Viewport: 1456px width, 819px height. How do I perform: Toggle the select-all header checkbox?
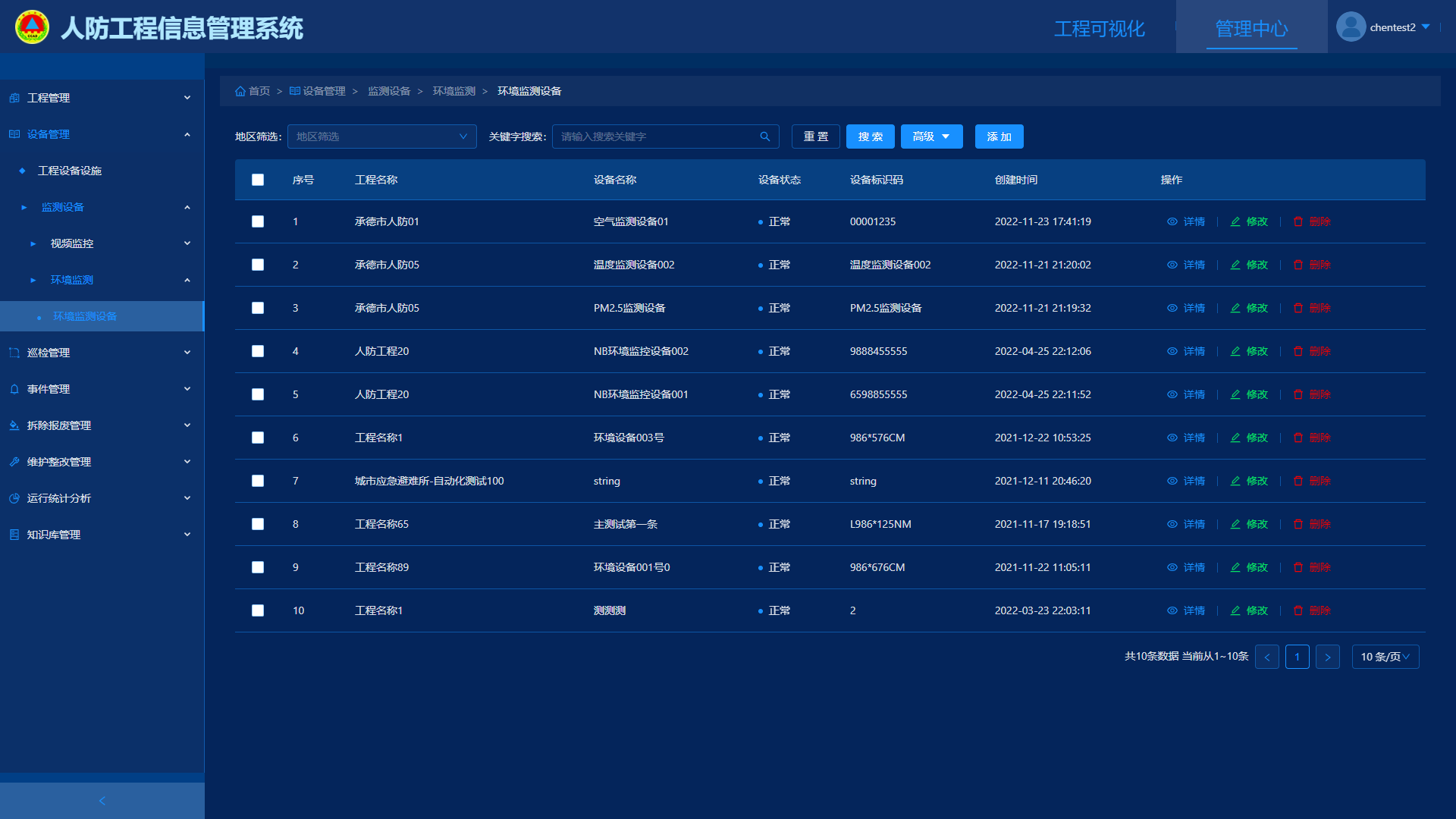pyautogui.click(x=258, y=180)
